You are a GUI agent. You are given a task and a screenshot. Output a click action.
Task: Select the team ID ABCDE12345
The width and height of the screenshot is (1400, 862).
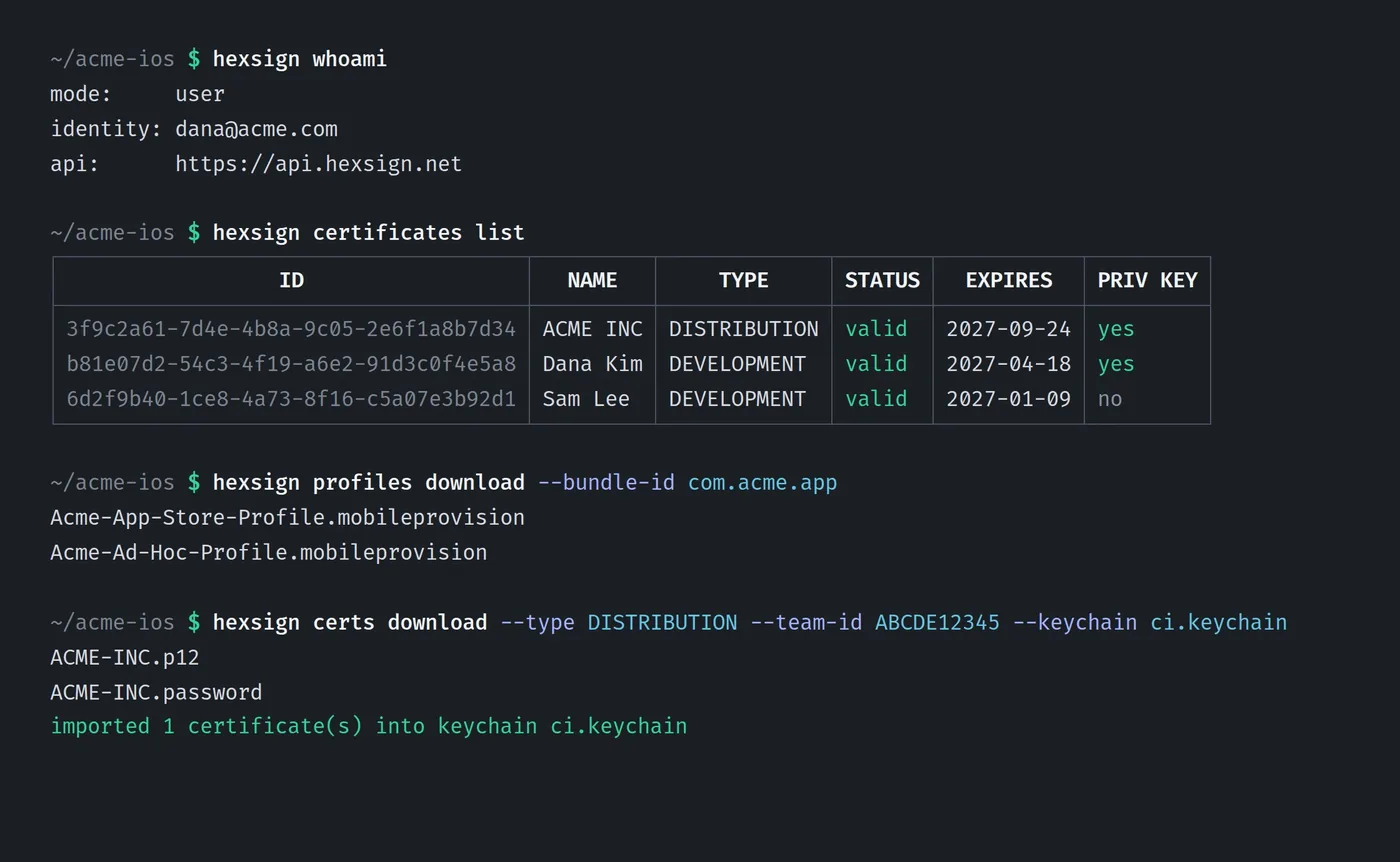[938, 623]
